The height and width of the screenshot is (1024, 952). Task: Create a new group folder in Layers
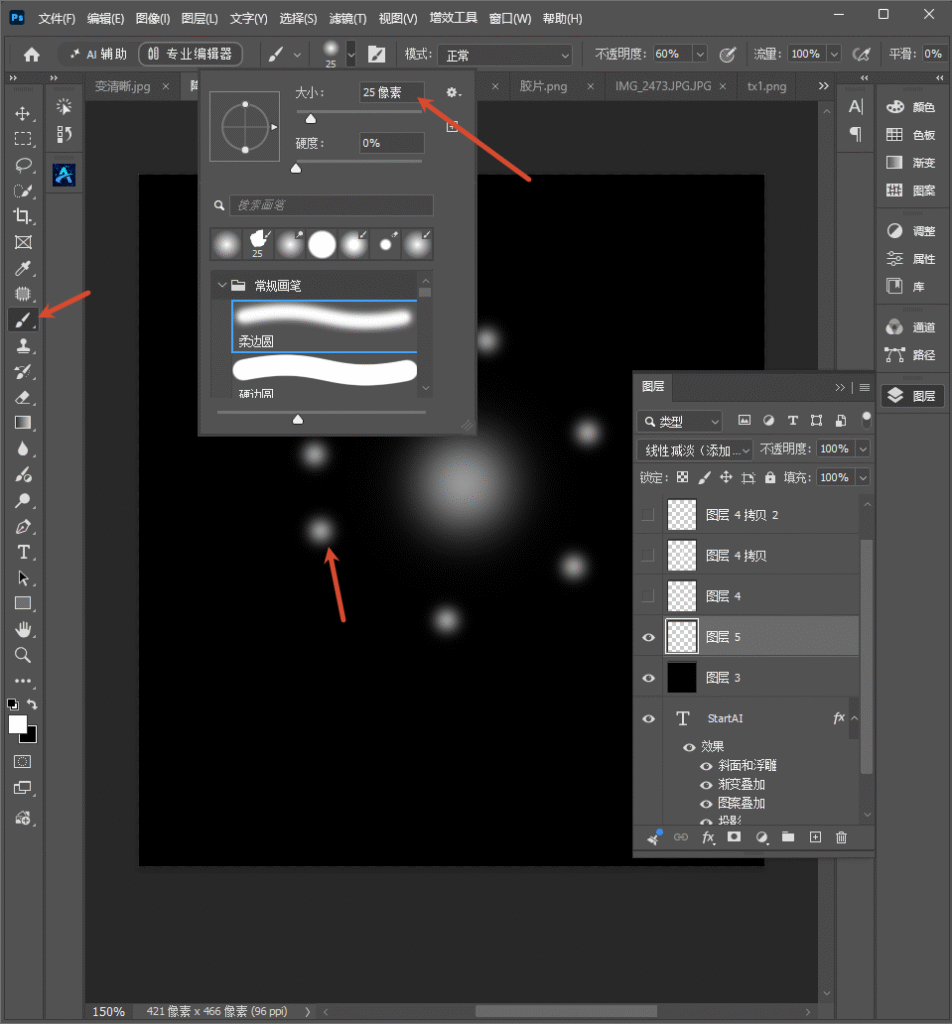788,837
